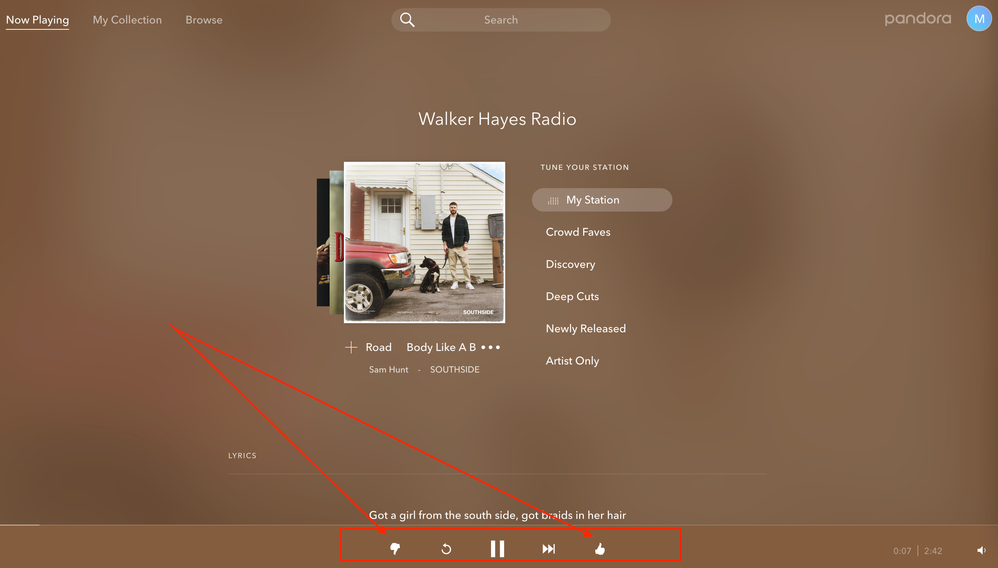Go to the Browse tab

(x=204, y=20)
